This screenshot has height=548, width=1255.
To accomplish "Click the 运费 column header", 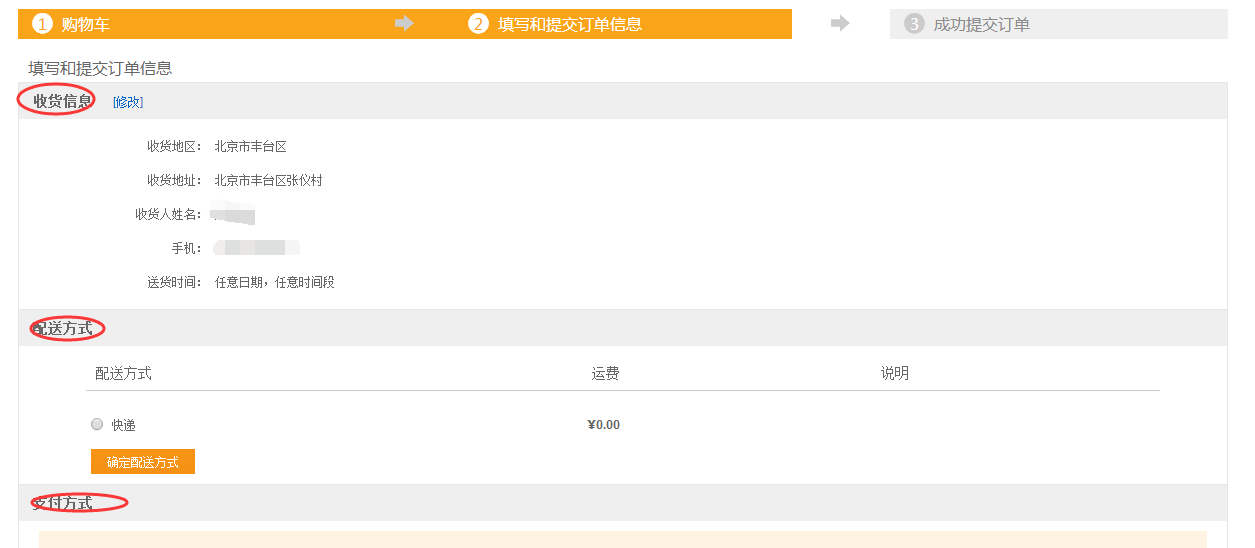I will pyautogui.click(x=605, y=374).
